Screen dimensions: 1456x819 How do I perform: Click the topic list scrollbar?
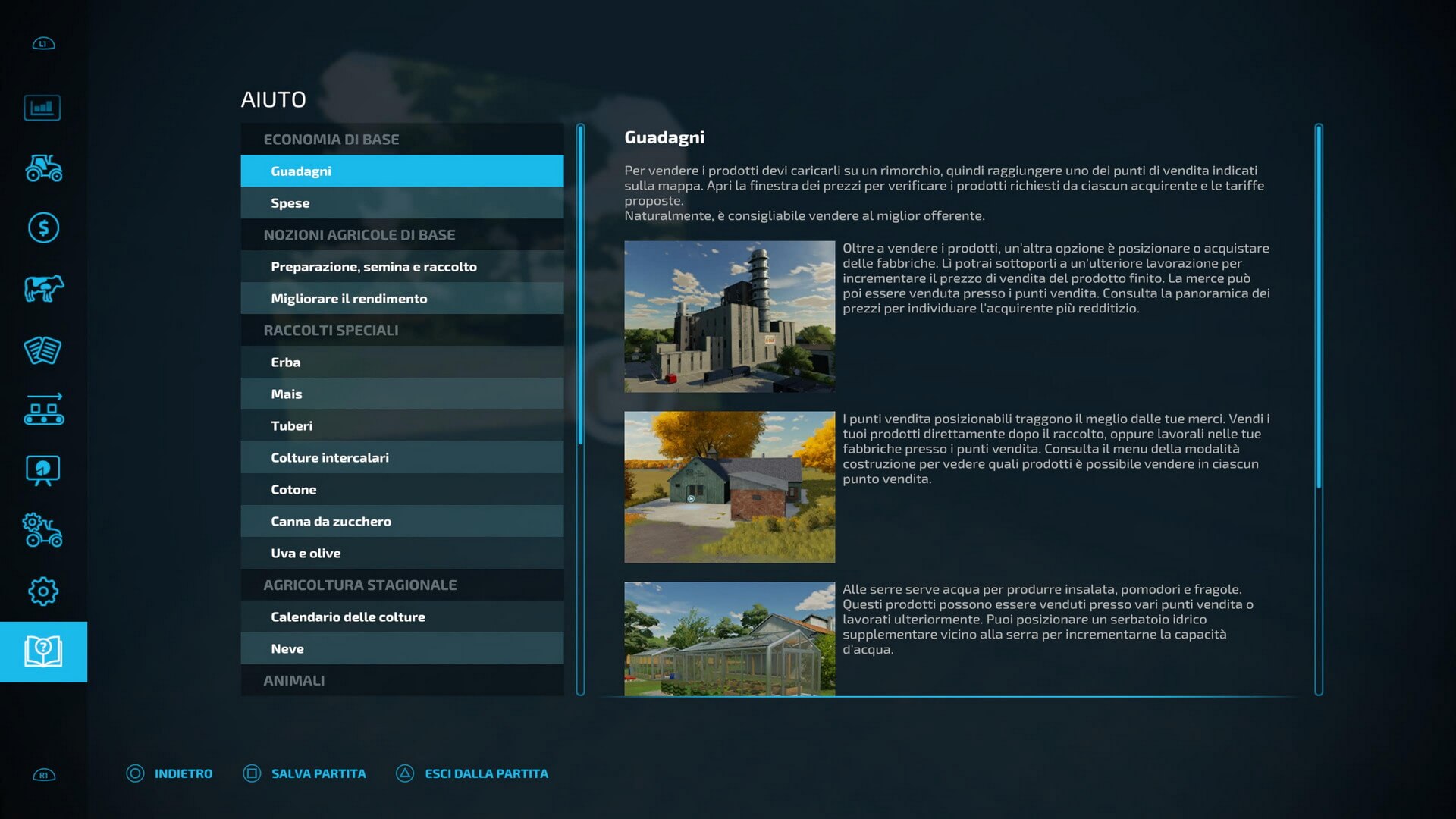click(x=580, y=409)
